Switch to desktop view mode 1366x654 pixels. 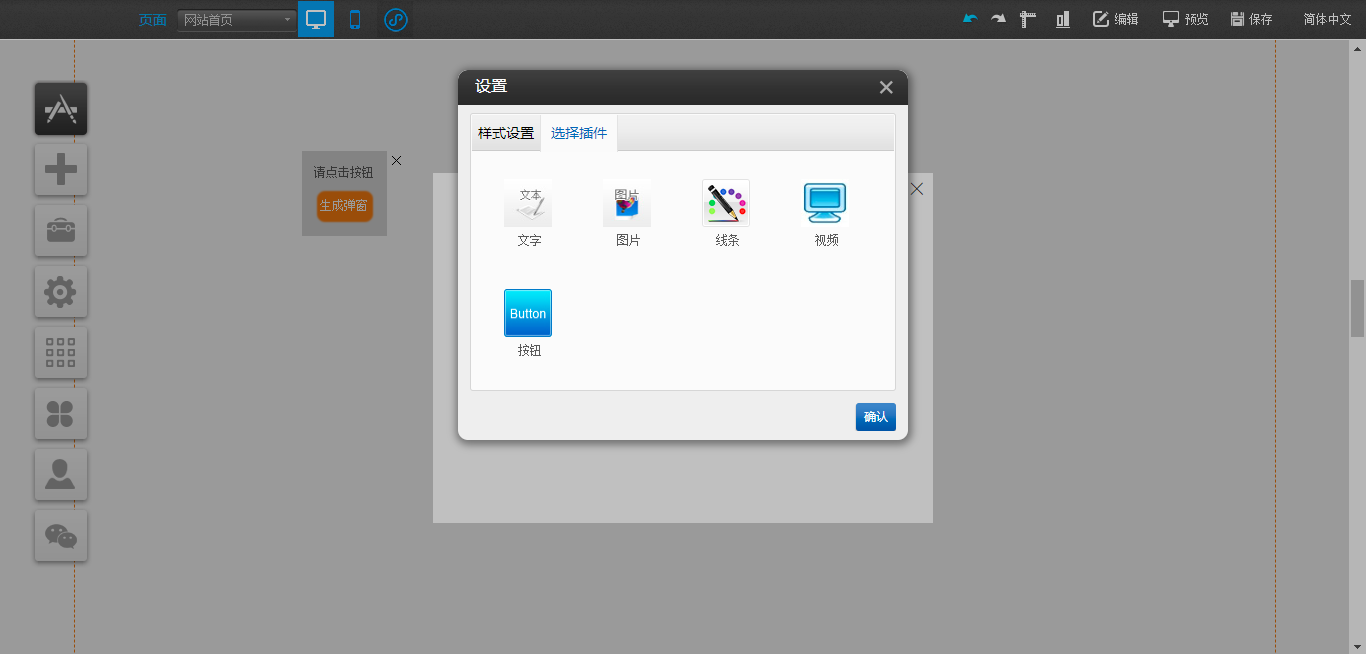pos(316,19)
